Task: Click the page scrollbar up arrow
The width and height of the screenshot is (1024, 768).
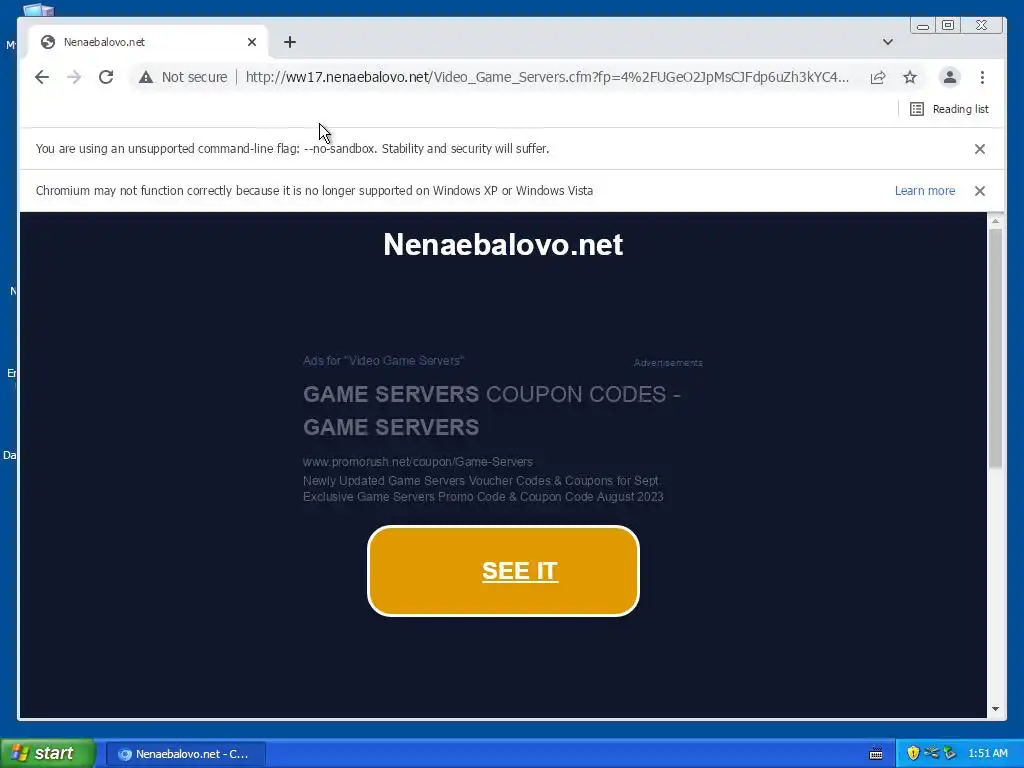Action: click(995, 221)
